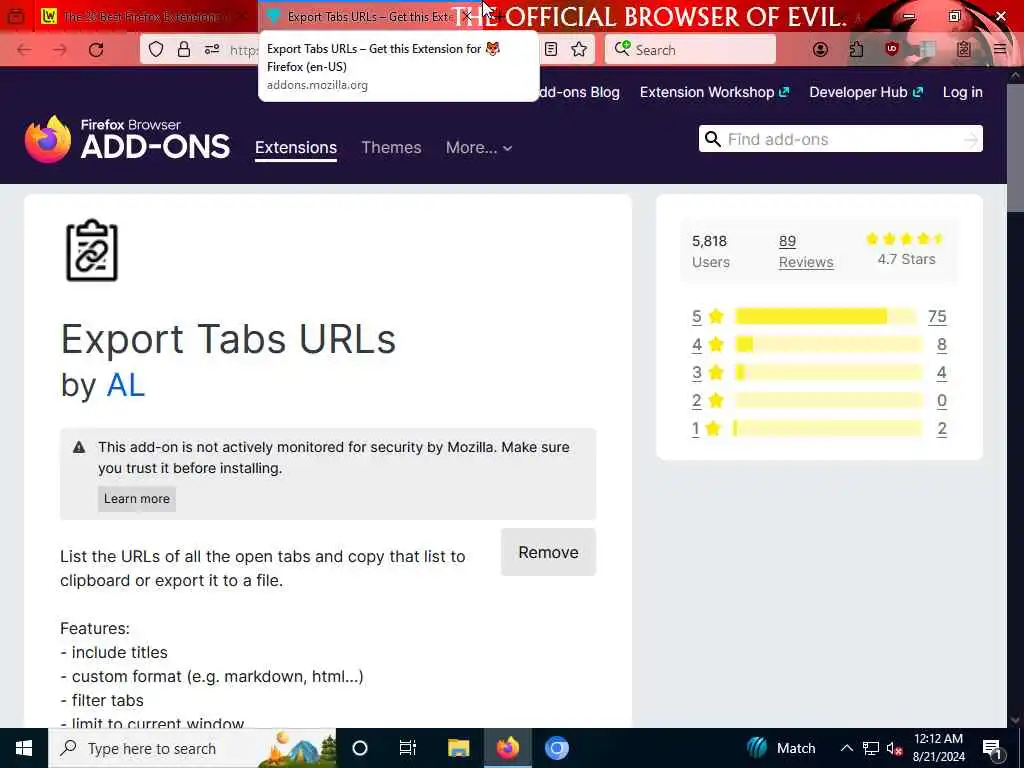Reload the current page
The width and height of the screenshot is (1024, 768).
pos(96,50)
